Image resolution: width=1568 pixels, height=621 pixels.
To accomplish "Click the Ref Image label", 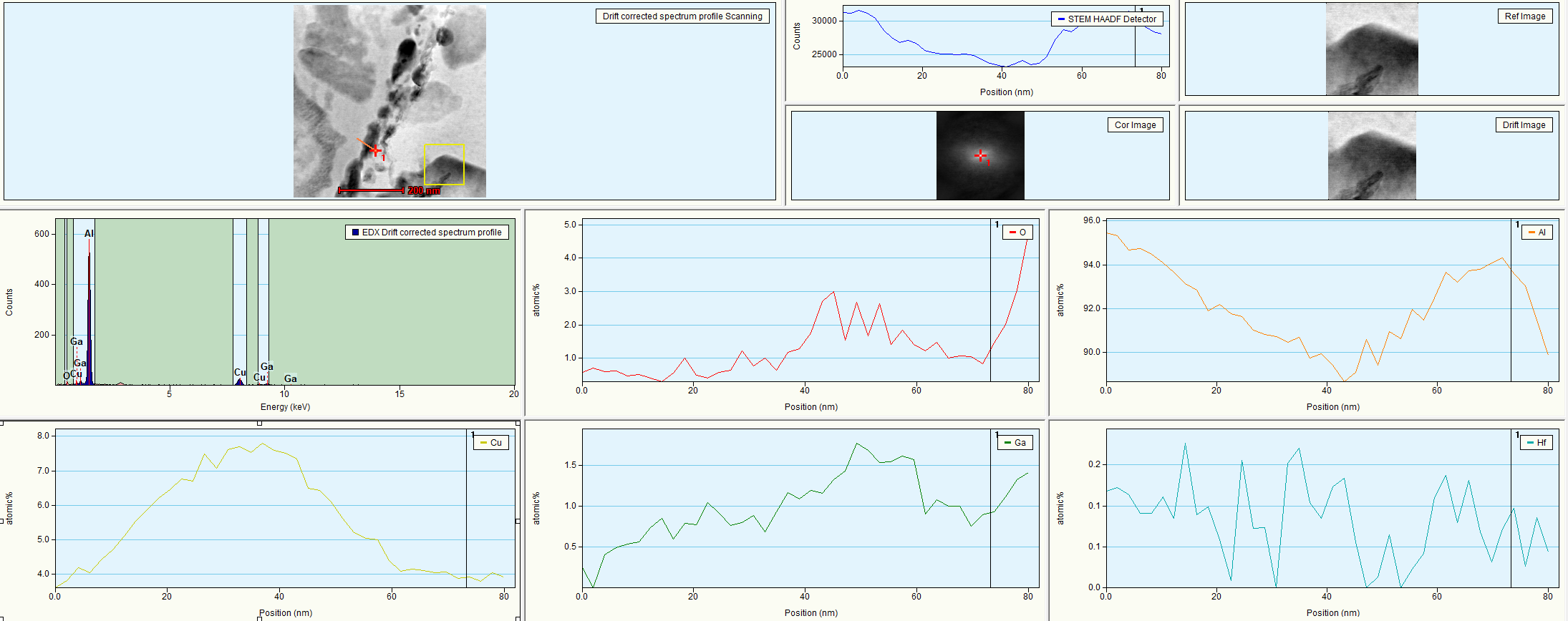I will click(1524, 16).
